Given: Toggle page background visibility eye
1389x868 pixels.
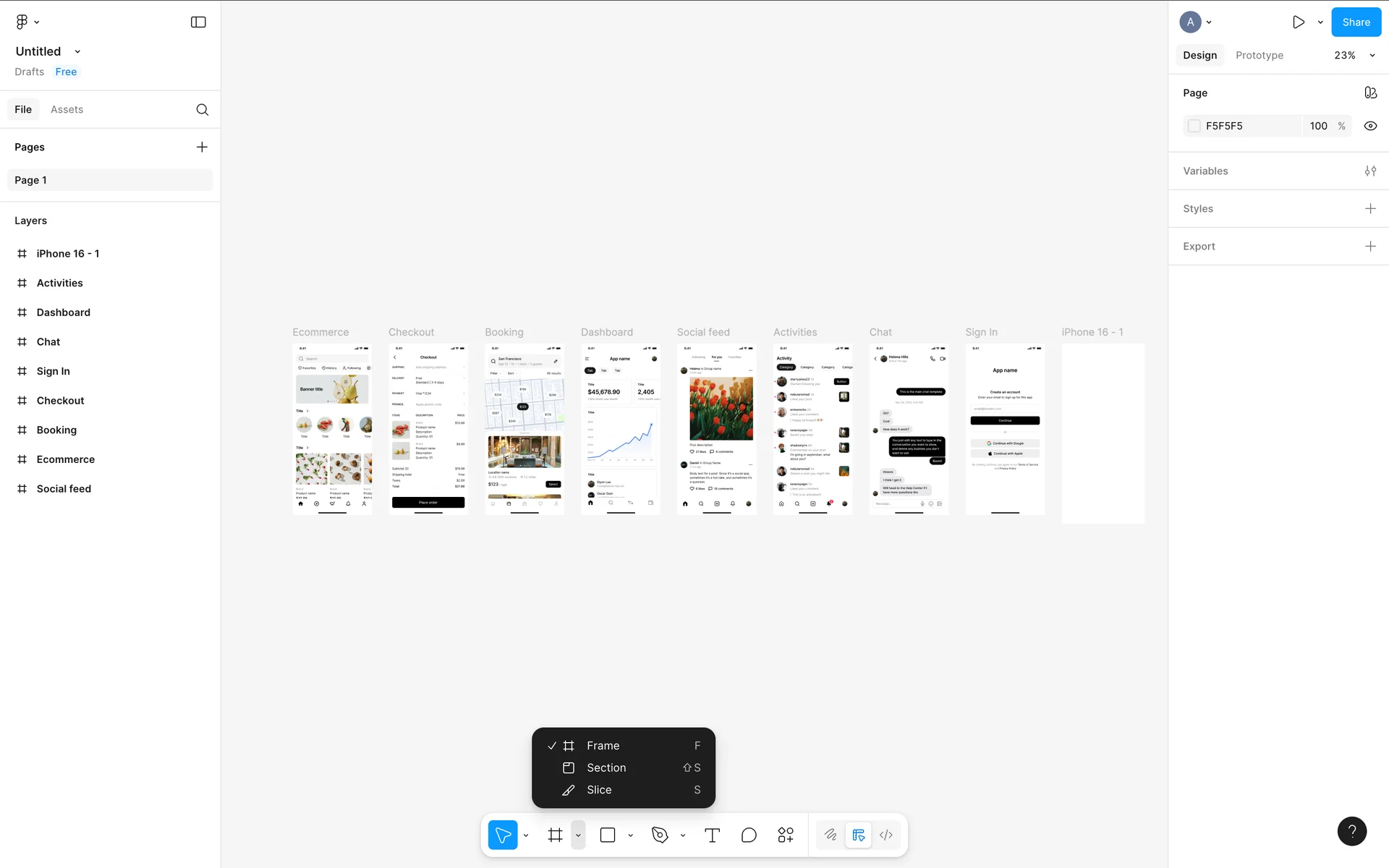Looking at the screenshot, I should (x=1370, y=126).
